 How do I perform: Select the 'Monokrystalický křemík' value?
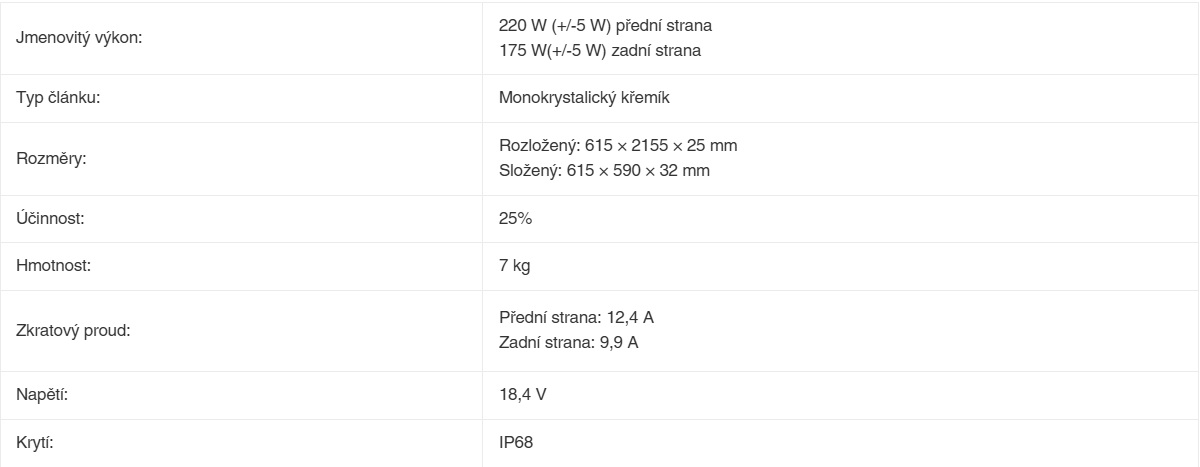coord(584,98)
